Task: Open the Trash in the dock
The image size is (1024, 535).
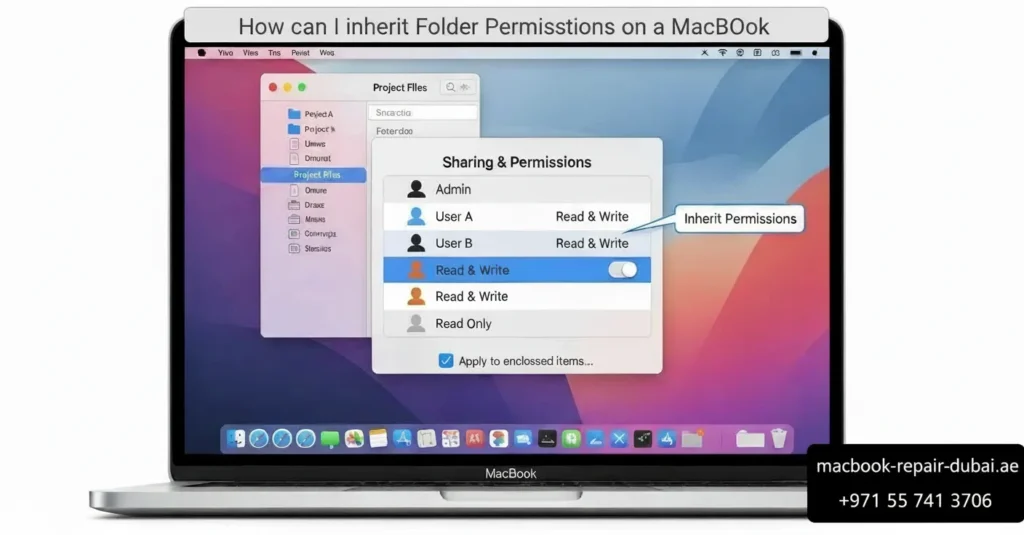Action: 779,438
